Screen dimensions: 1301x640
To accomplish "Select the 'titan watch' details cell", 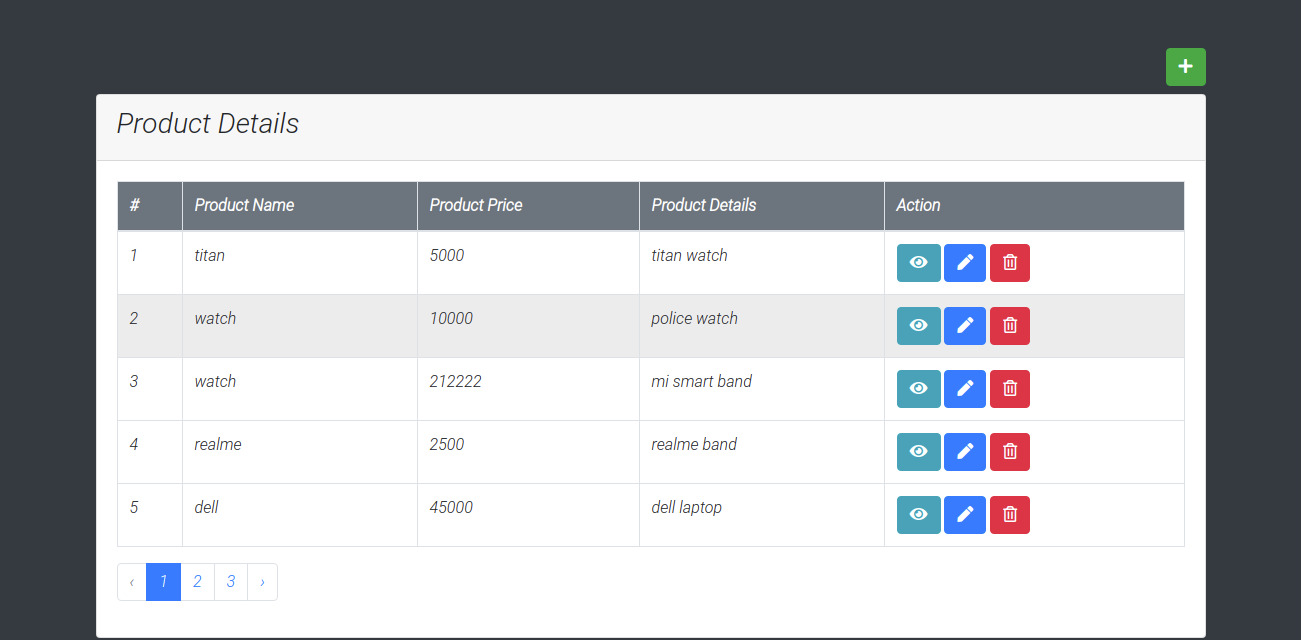I will coord(762,263).
